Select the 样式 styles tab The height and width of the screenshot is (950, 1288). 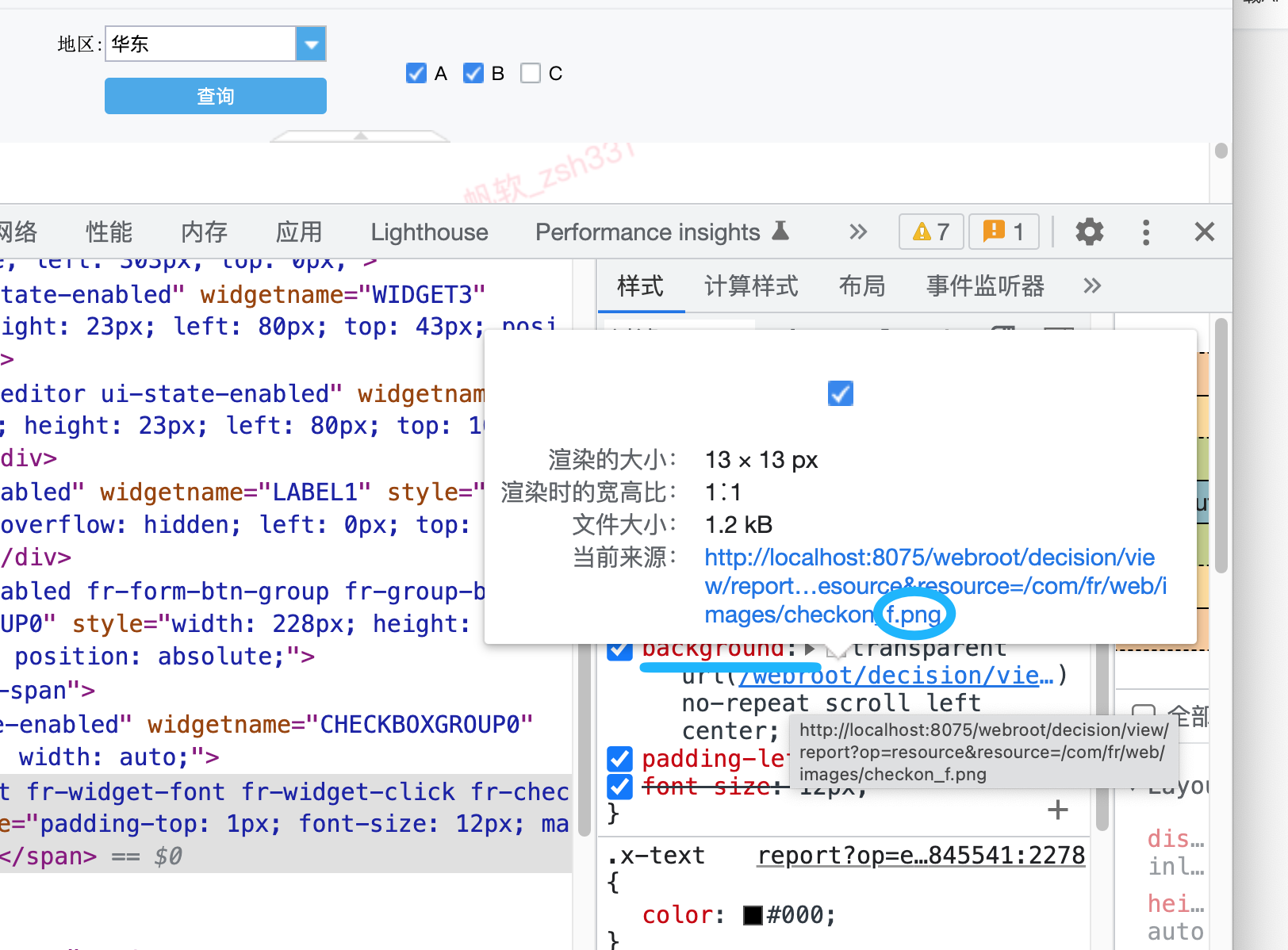640,285
